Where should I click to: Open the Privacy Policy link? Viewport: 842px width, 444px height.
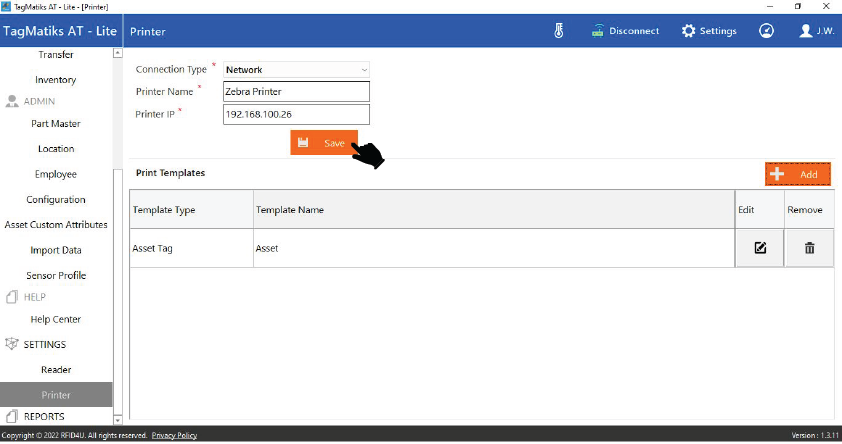pyautogui.click(x=174, y=436)
